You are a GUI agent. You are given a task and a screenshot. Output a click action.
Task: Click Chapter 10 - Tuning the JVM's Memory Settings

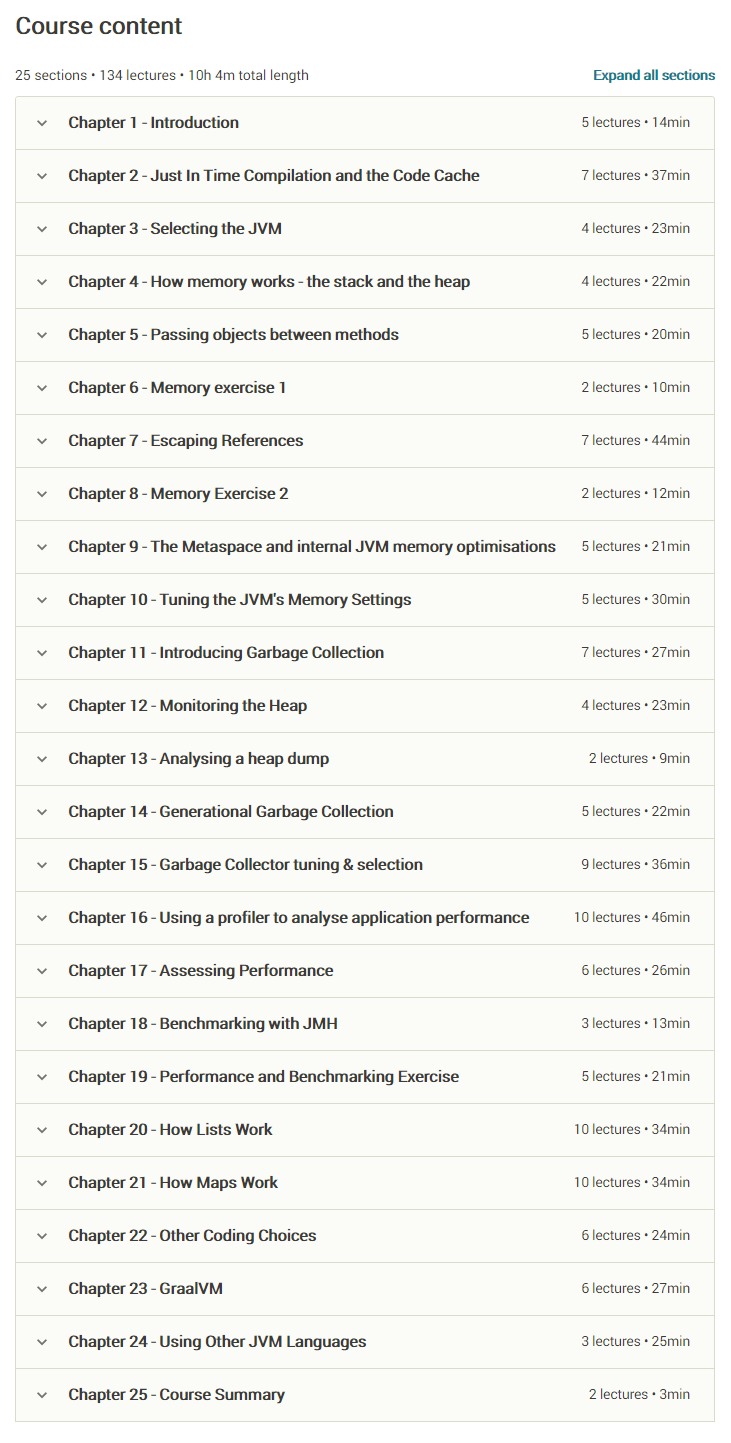click(x=240, y=600)
